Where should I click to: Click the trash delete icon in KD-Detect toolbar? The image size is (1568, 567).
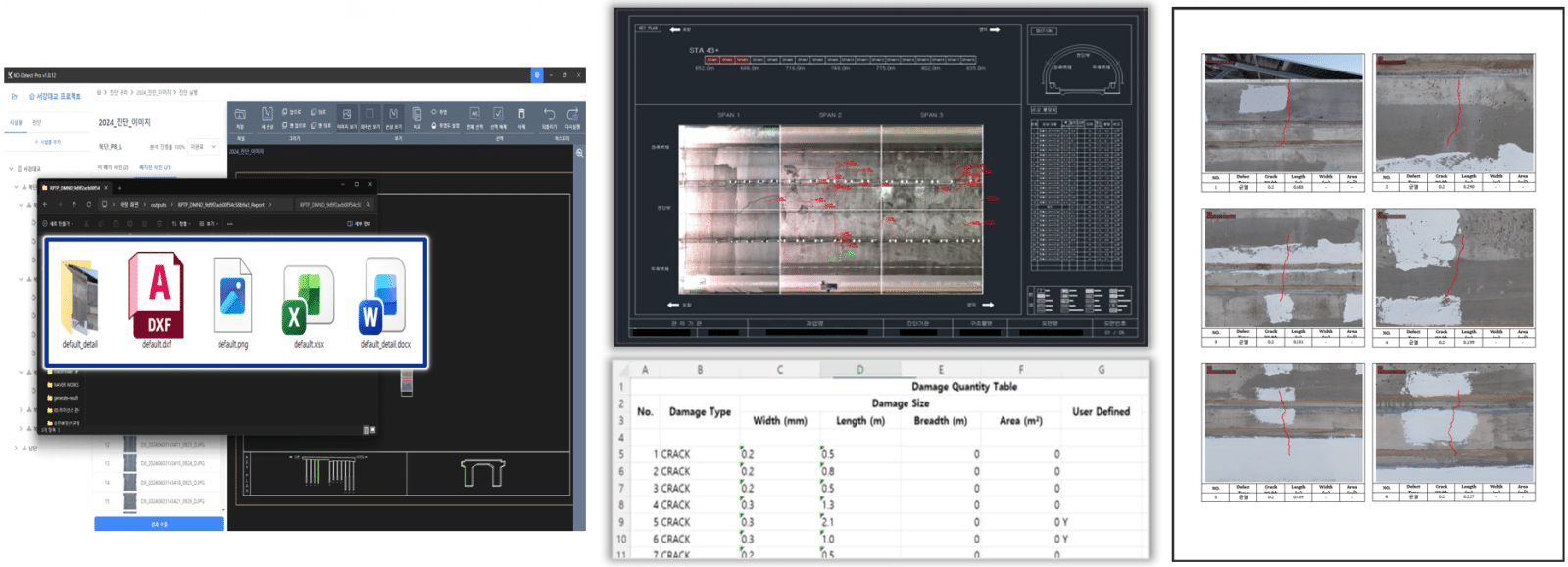[521, 115]
